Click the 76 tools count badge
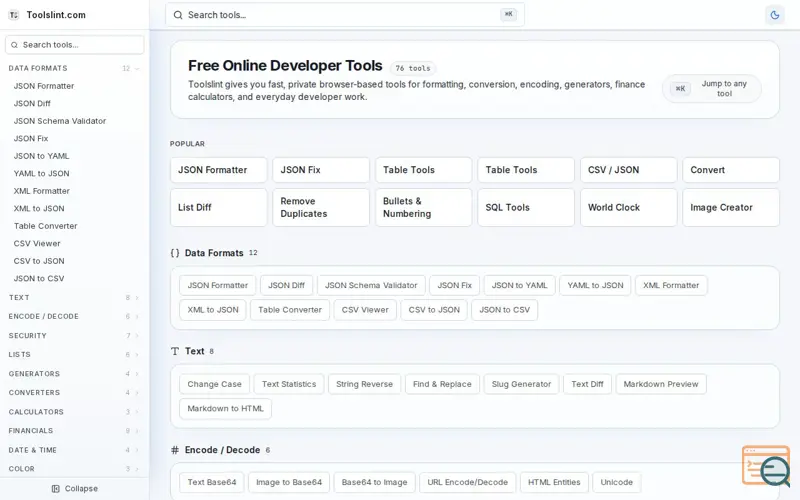800x500 pixels. point(413,68)
